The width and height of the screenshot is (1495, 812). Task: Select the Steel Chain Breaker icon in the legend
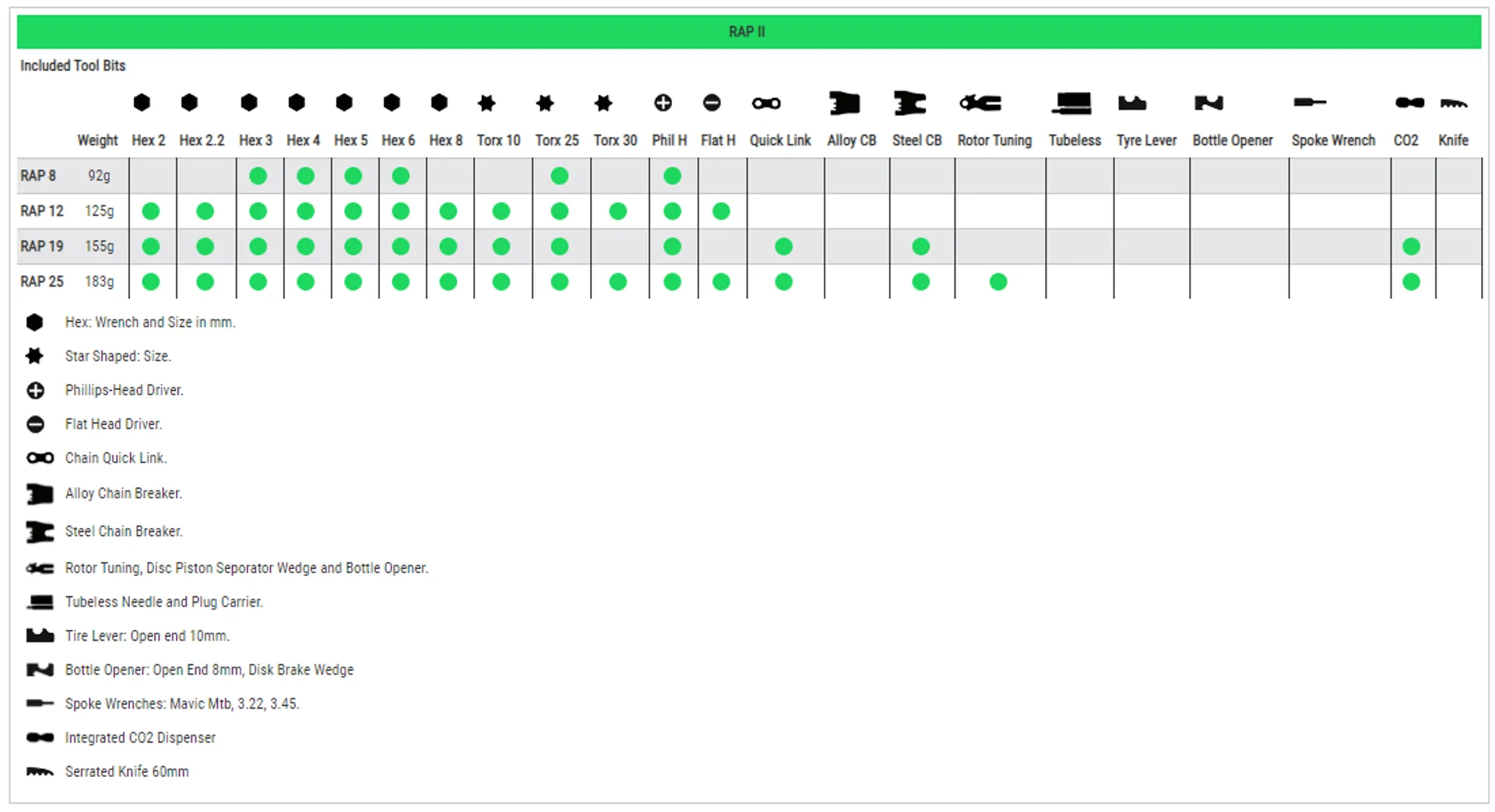[40, 532]
